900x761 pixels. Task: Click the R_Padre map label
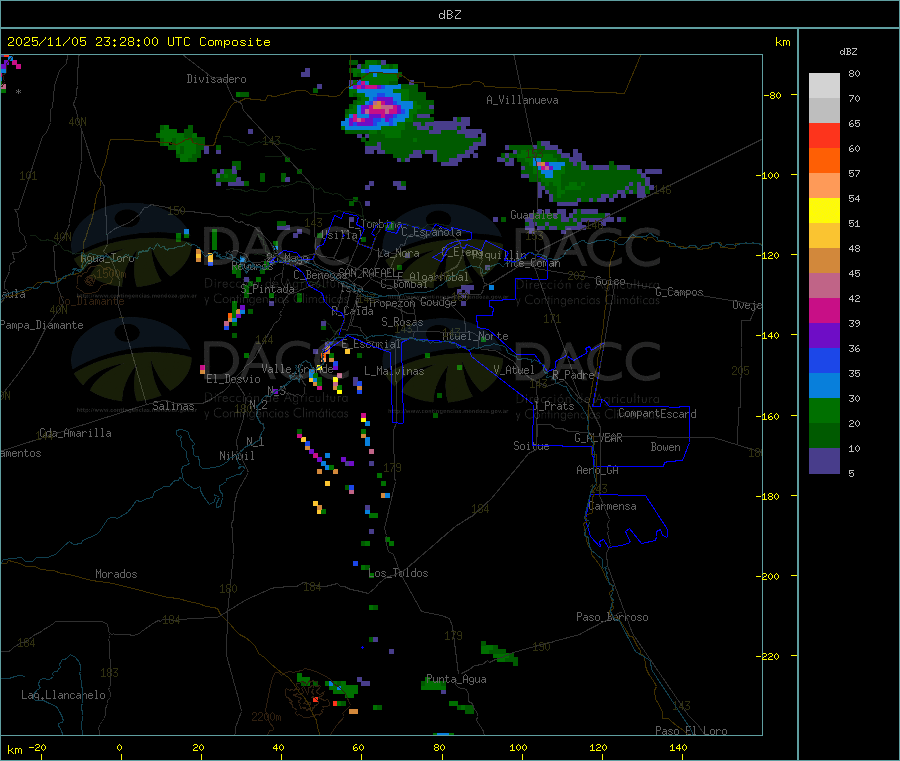point(573,375)
